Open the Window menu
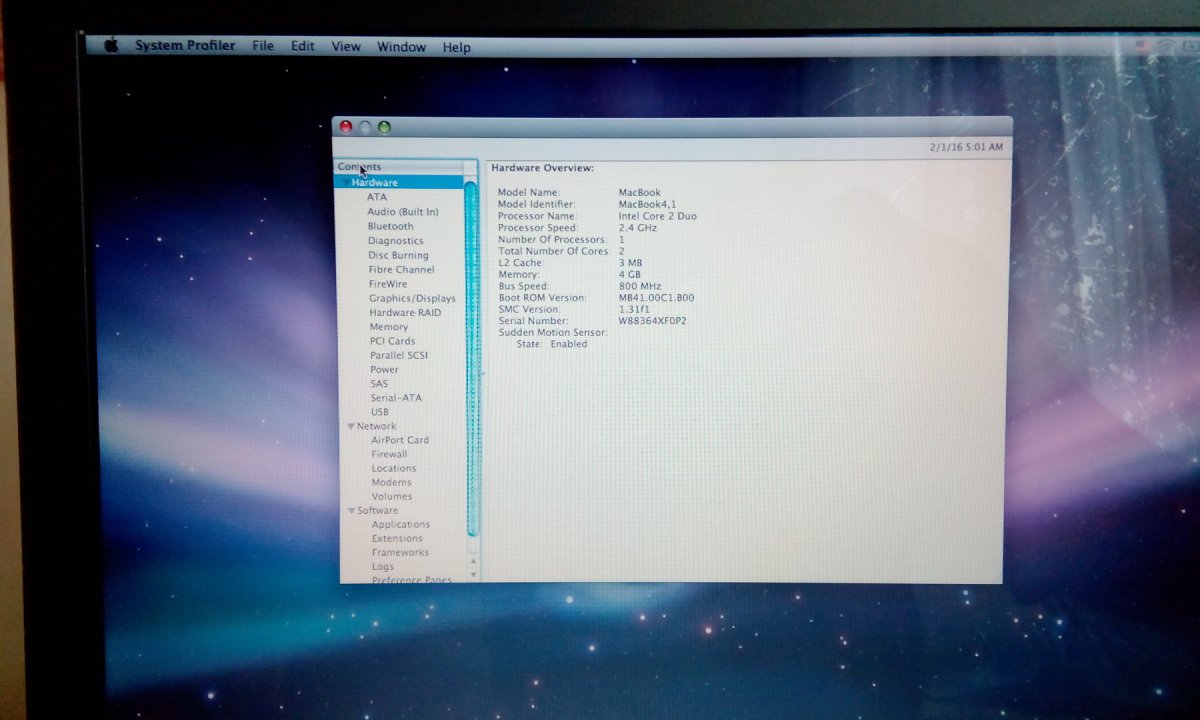Screen dimensions: 1200x720 tap(401, 47)
